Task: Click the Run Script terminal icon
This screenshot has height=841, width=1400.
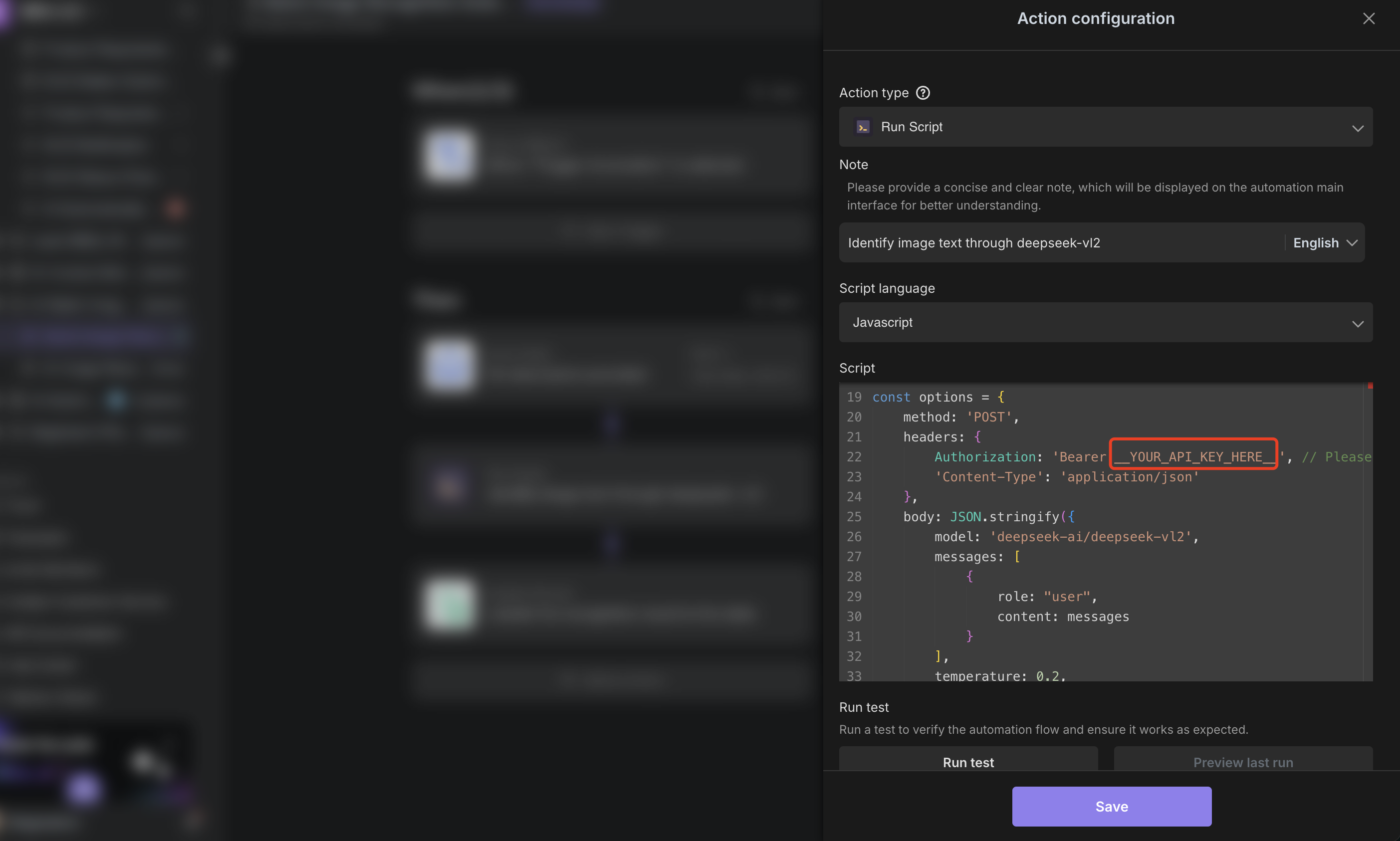Action: 863,127
